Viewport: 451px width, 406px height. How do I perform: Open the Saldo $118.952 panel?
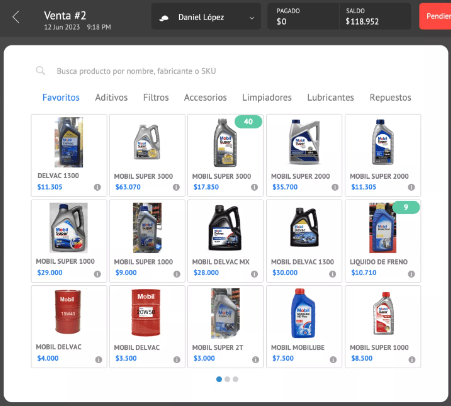point(375,17)
